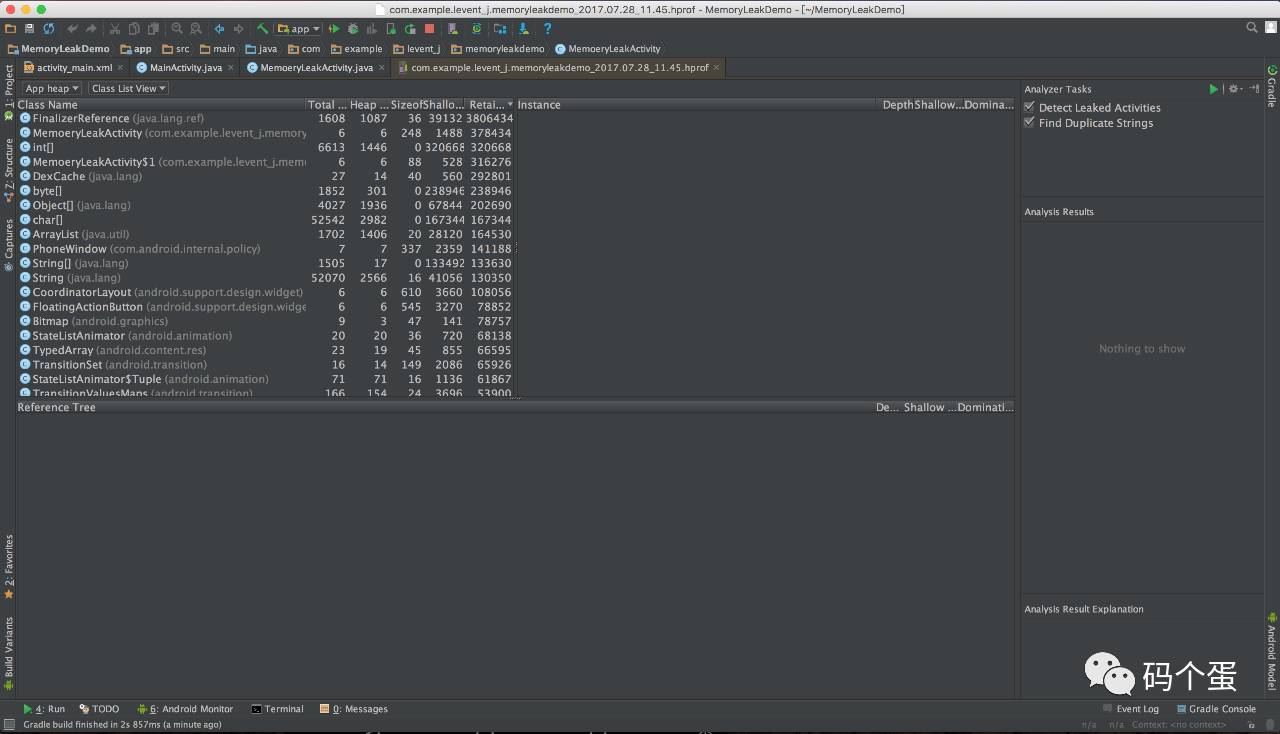Select the MemoeryLeakActivity$1 class row
This screenshot has height=734, width=1280.
(x=266, y=162)
